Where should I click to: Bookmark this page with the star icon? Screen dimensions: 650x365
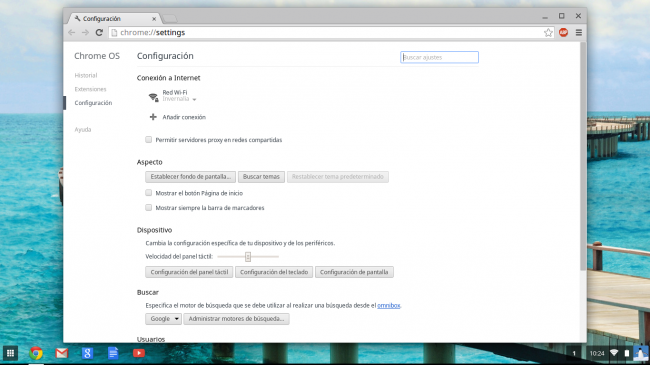[548, 32]
